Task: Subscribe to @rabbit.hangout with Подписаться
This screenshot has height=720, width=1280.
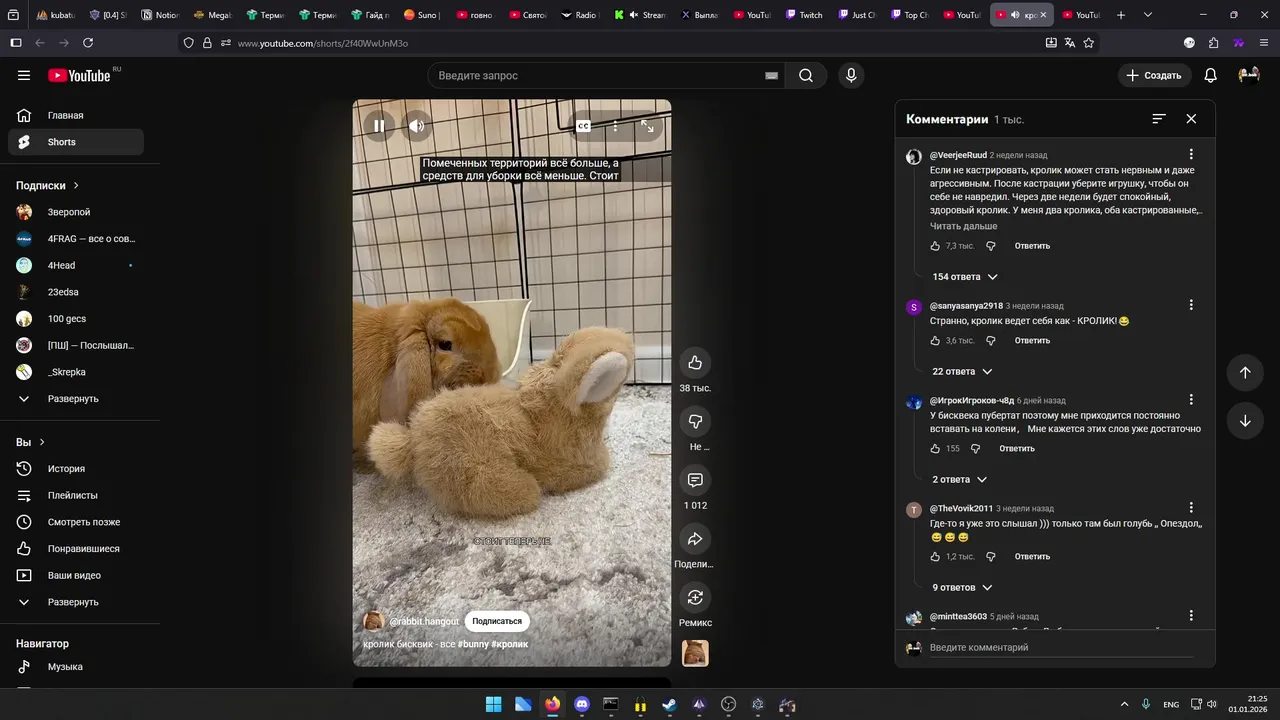Action: (497, 621)
